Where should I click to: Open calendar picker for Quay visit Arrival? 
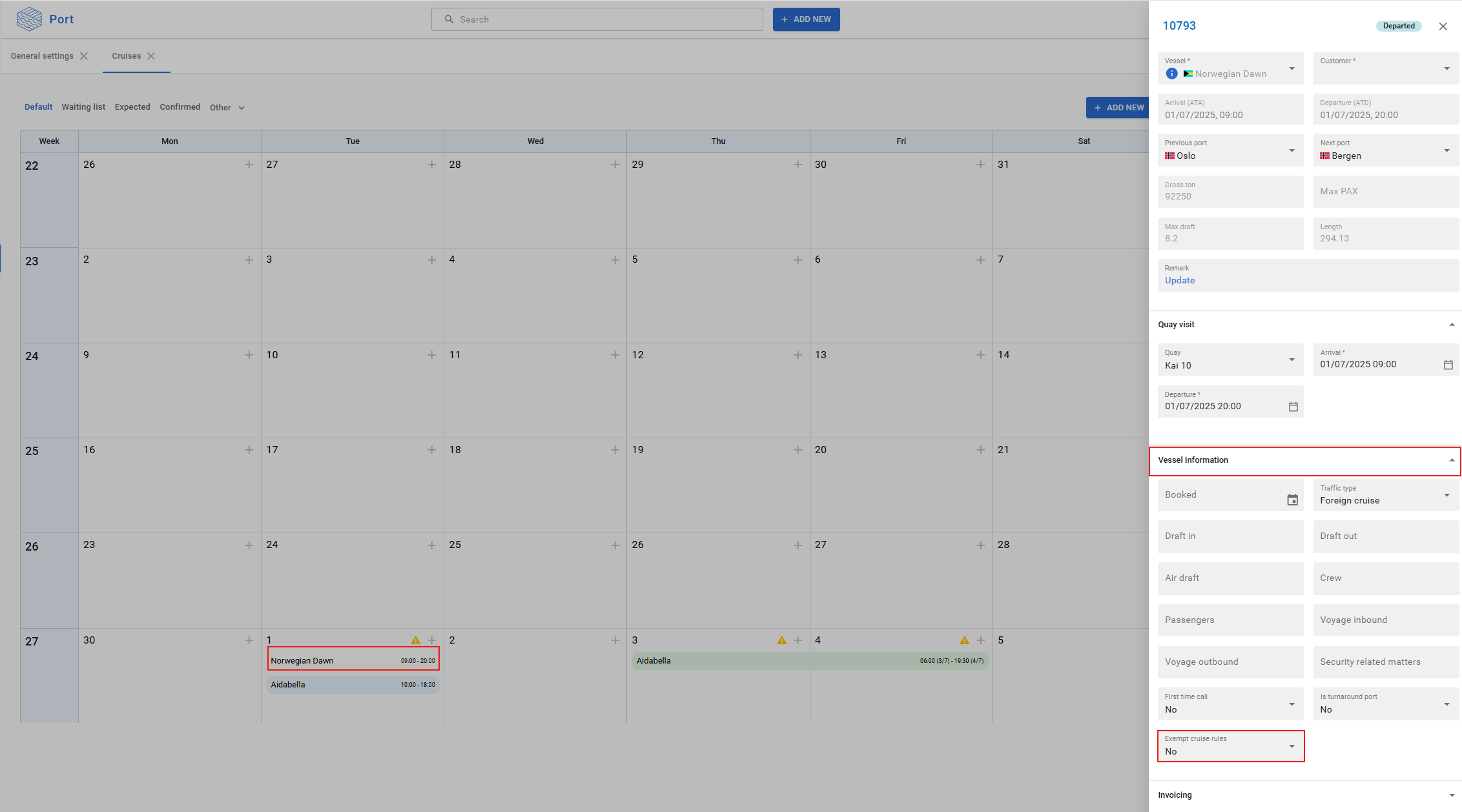coord(1448,365)
